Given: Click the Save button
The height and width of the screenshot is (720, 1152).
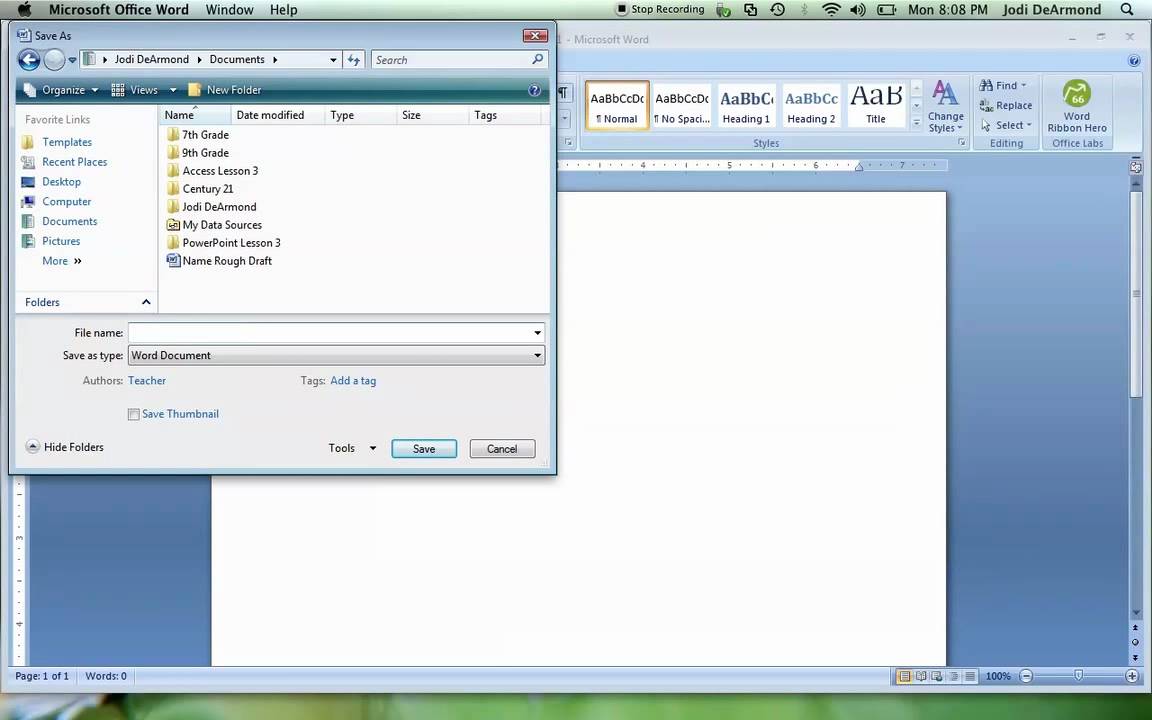Looking at the screenshot, I should tap(424, 449).
